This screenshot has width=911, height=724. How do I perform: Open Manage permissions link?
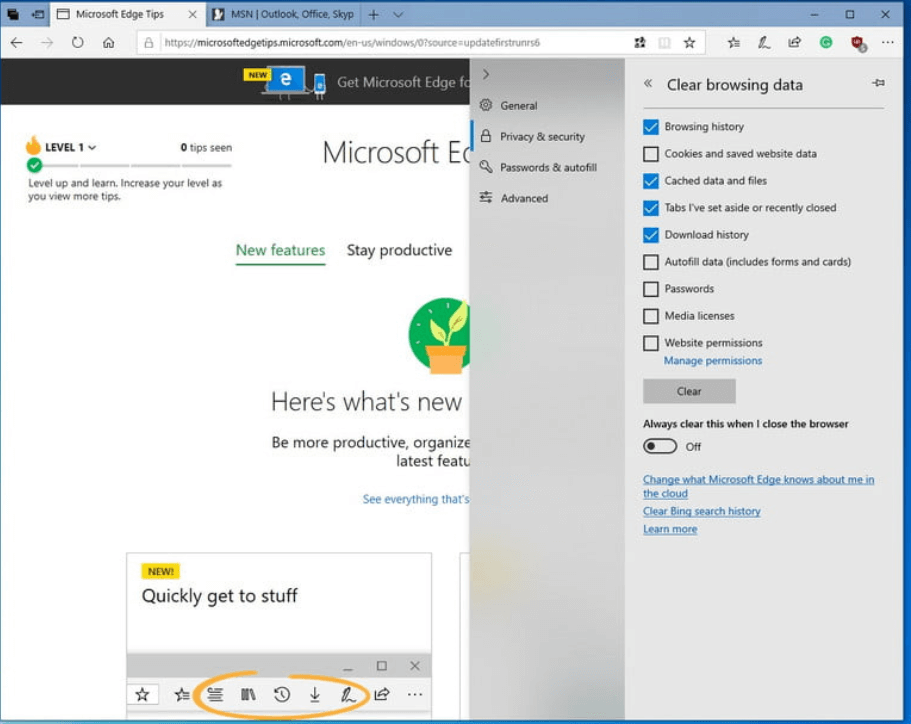click(x=712, y=361)
